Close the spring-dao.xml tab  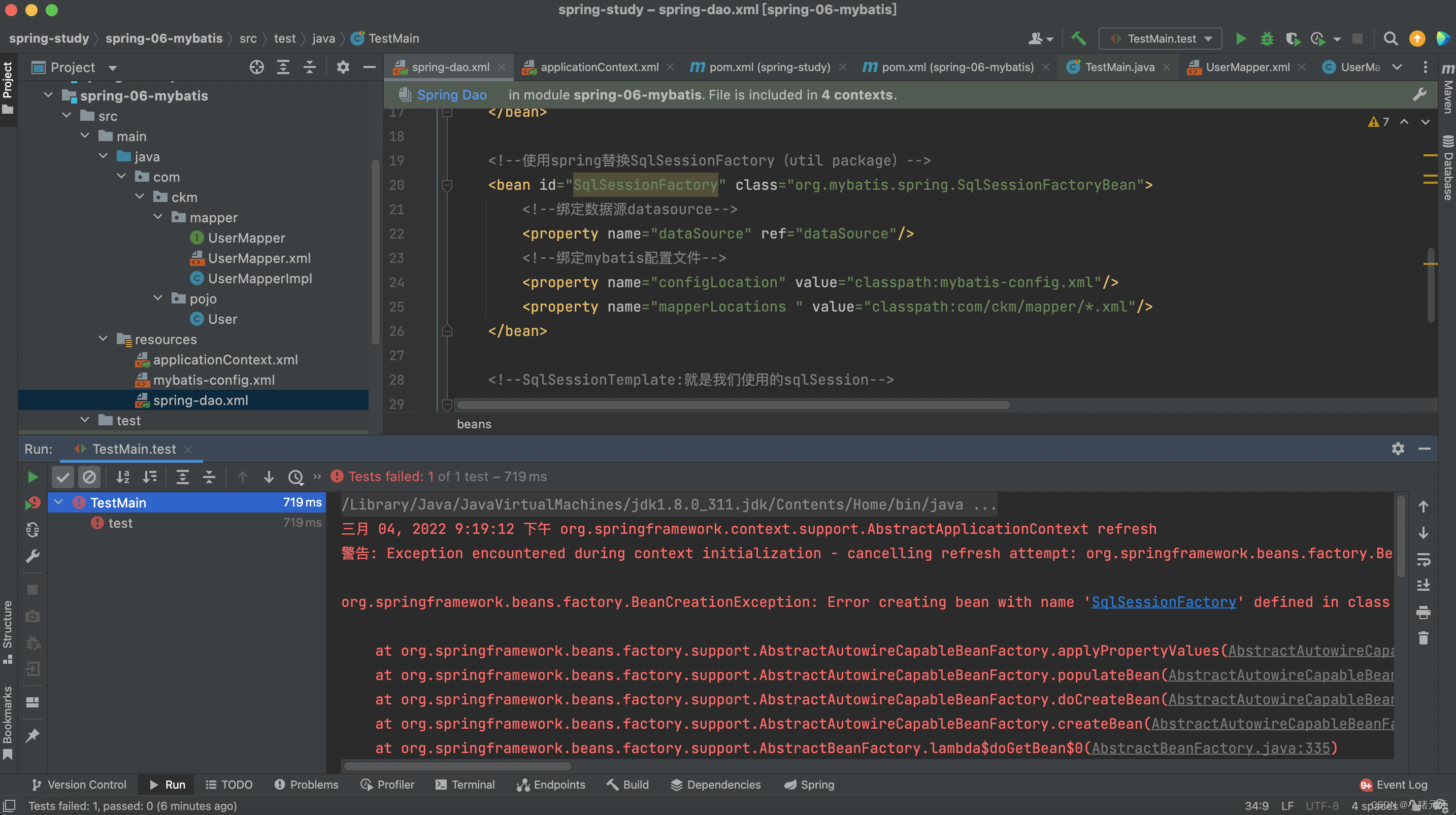[502, 67]
